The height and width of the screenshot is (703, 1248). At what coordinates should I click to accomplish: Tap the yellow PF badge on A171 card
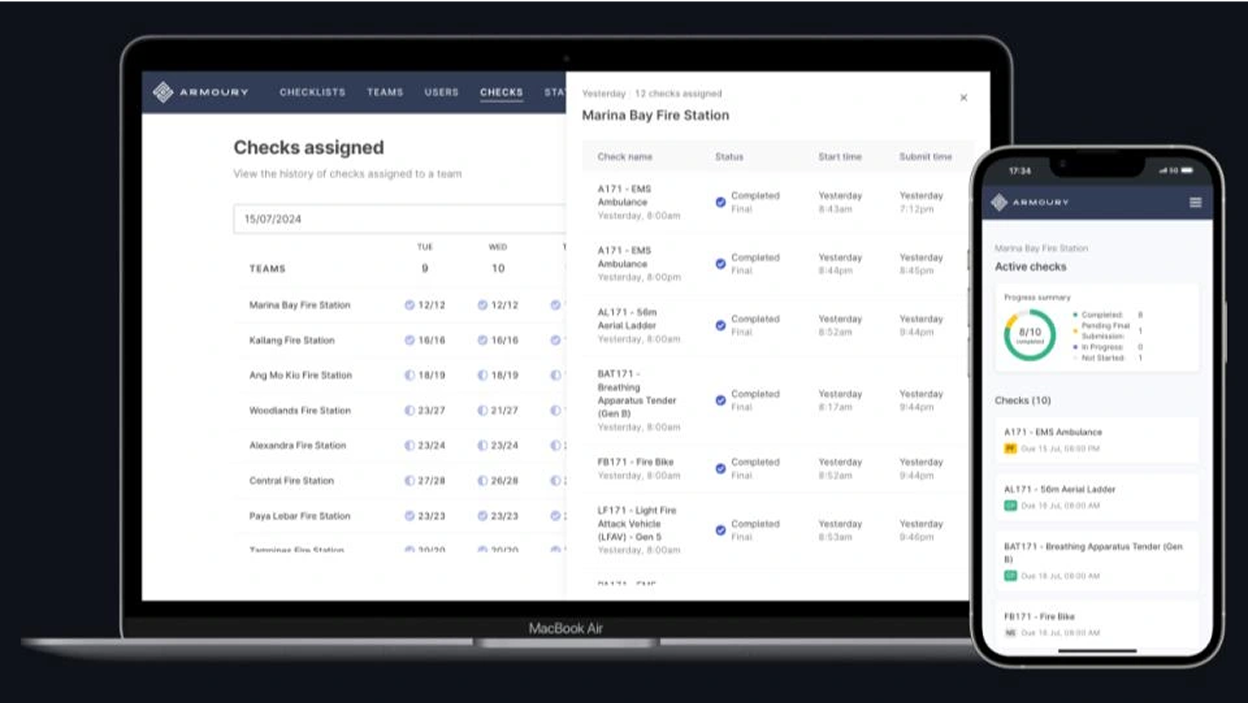point(1010,449)
